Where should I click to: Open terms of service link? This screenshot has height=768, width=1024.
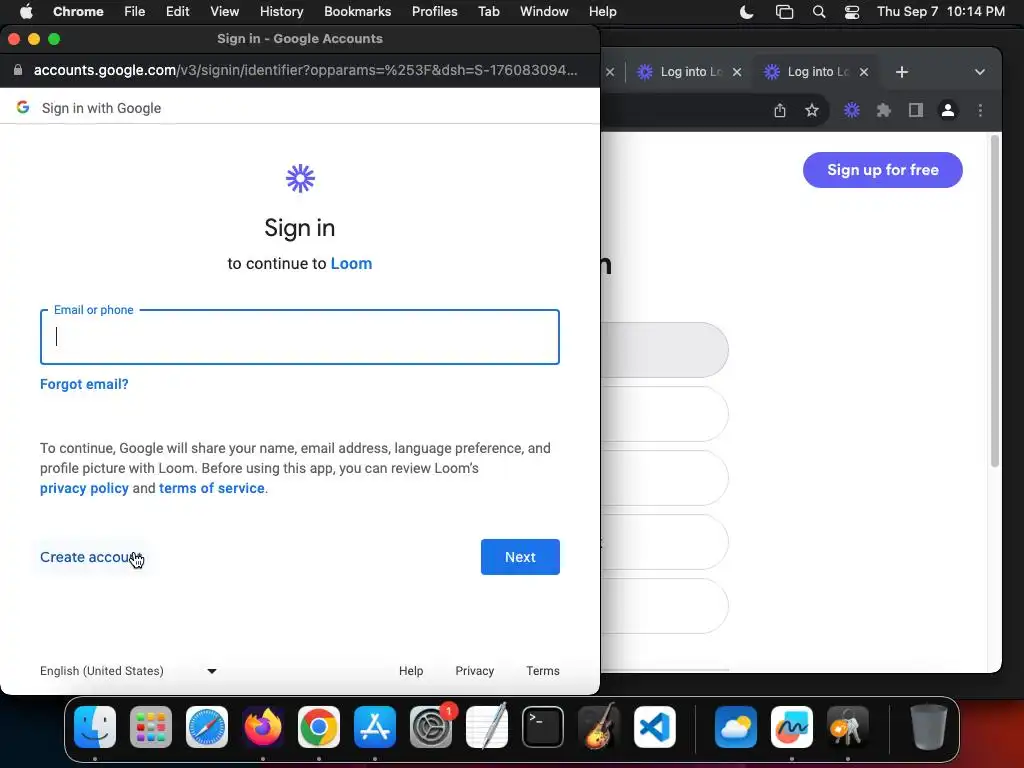[212, 488]
